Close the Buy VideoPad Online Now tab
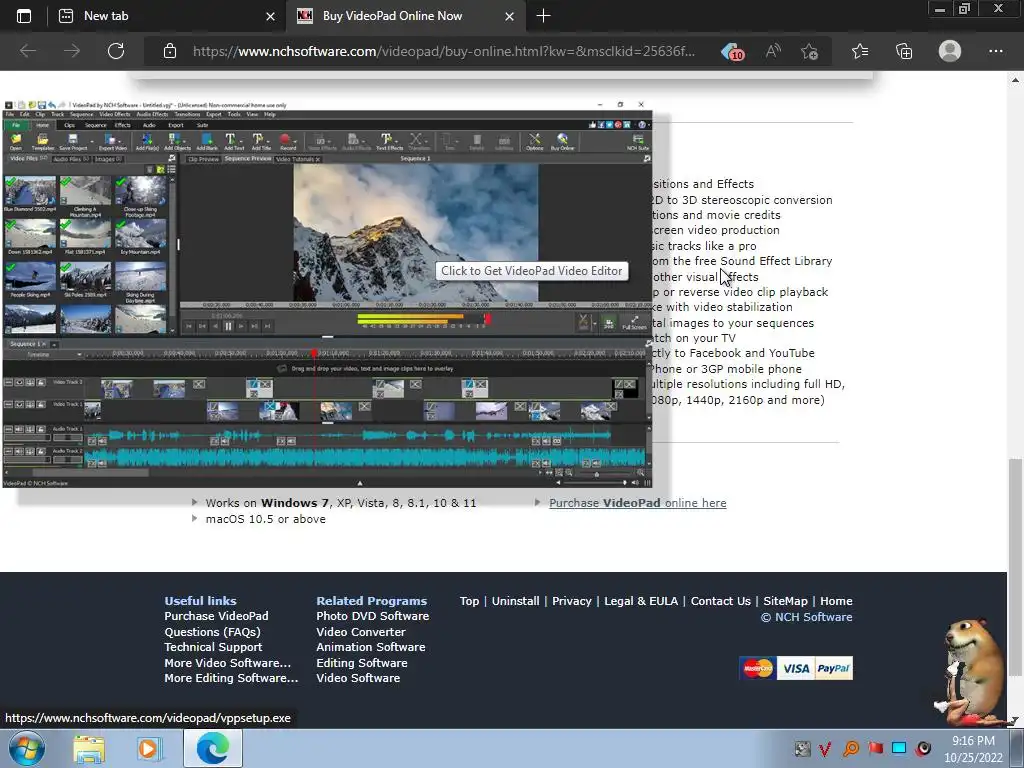1024x768 pixels. pos(509,16)
